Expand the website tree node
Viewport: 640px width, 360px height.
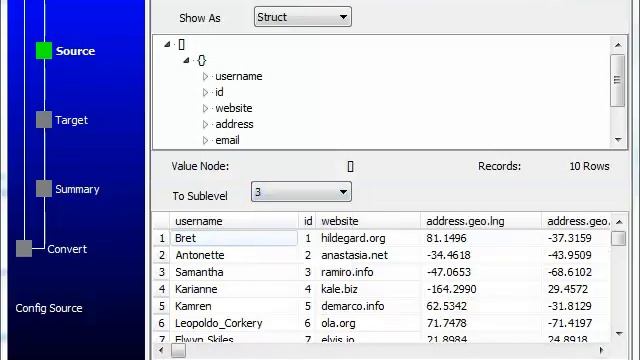[205, 108]
